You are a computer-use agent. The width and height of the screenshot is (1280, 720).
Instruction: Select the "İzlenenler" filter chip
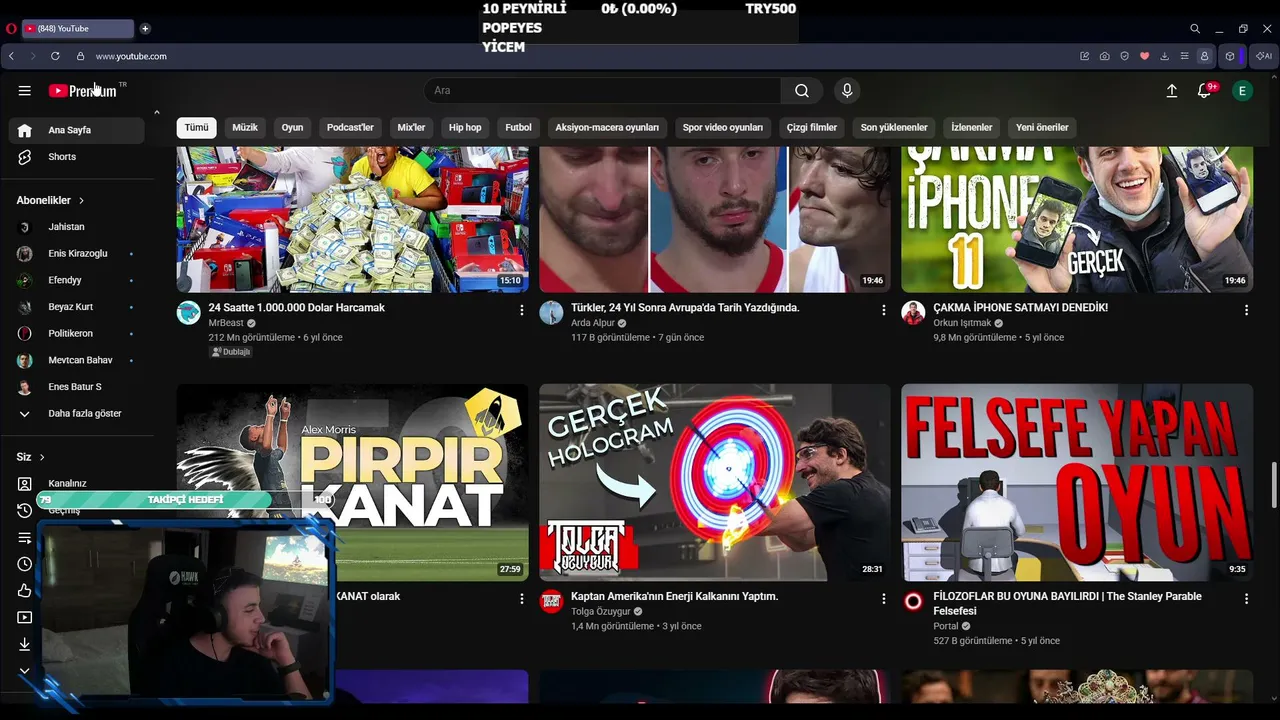(x=972, y=128)
